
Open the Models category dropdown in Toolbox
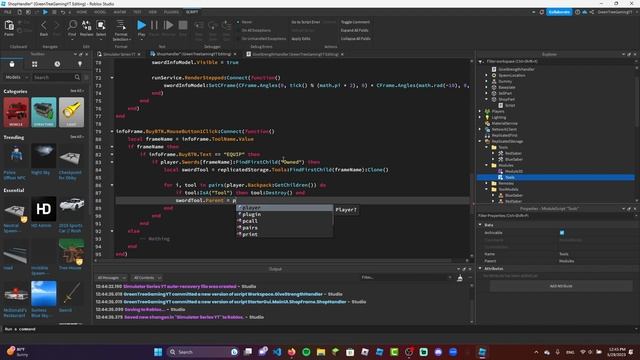coord(17,77)
